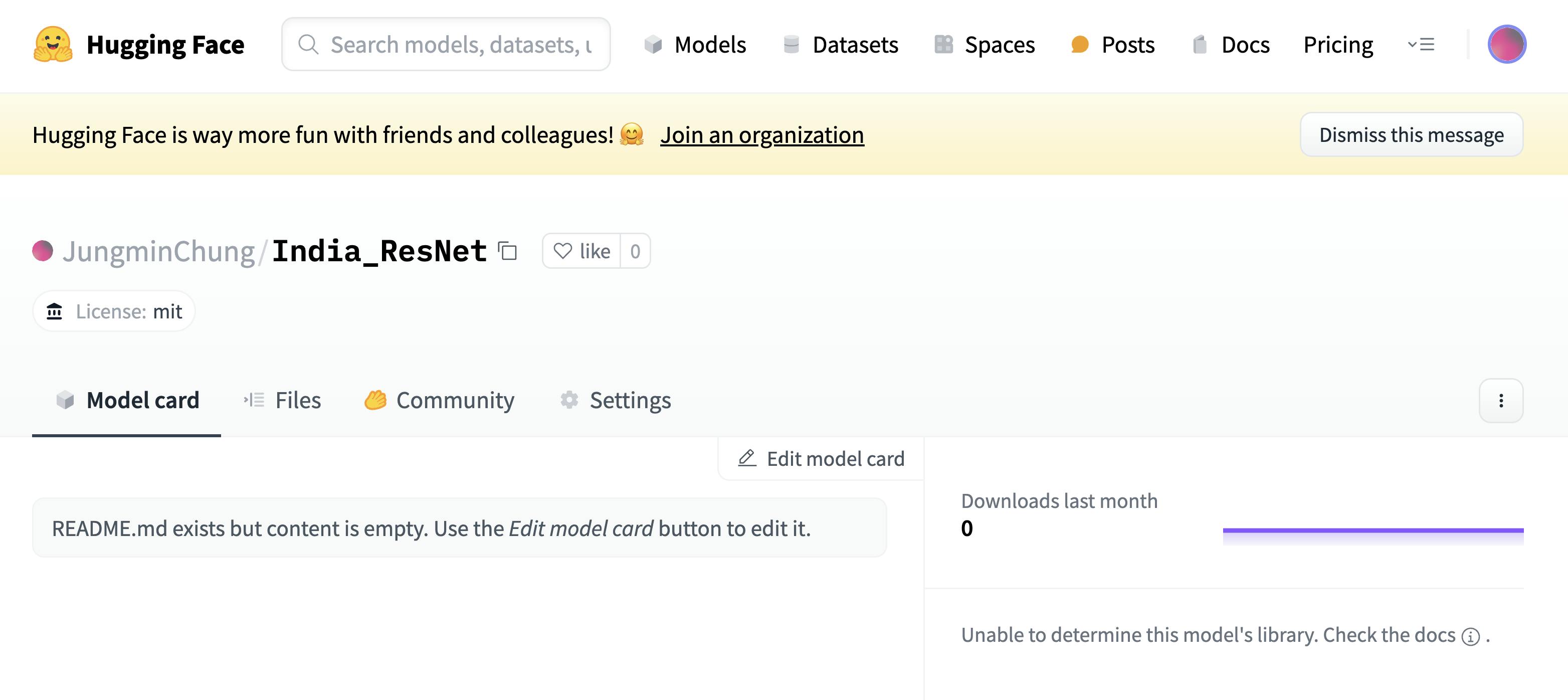
Task: Open the Models page
Action: click(x=695, y=45)
